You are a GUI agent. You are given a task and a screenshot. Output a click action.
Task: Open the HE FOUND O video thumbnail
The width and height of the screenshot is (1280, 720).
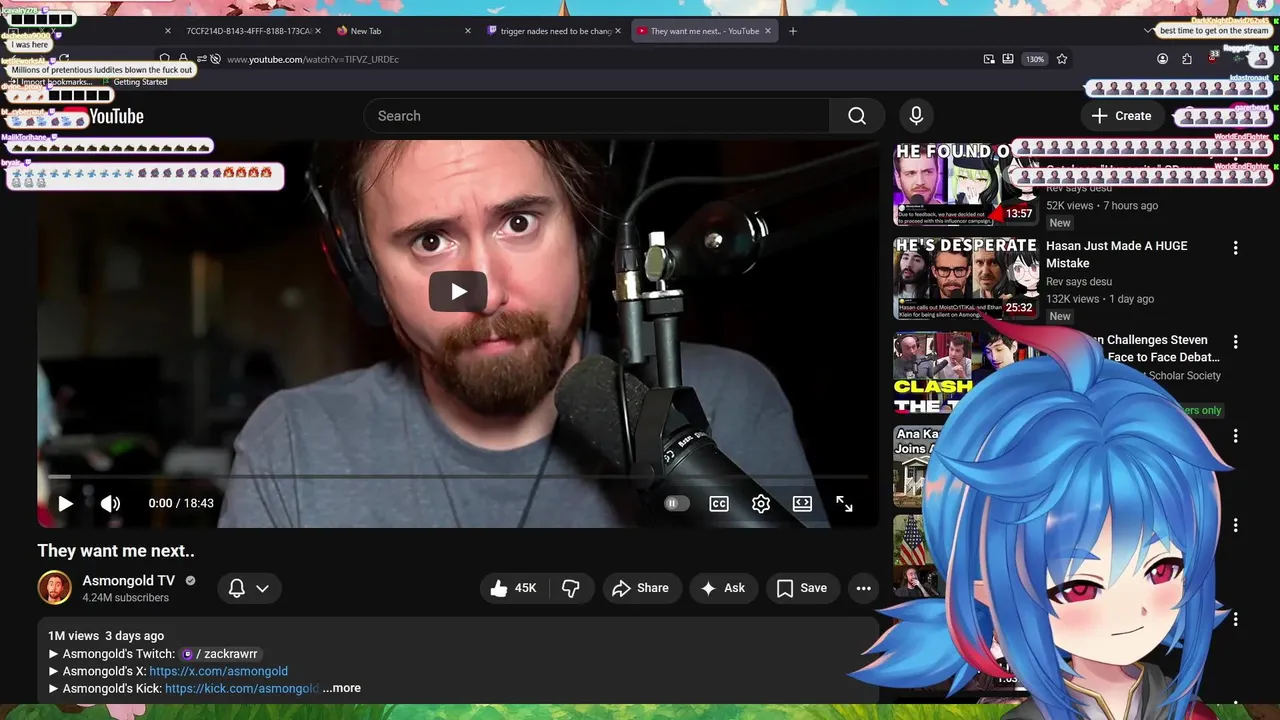(965, 185)
